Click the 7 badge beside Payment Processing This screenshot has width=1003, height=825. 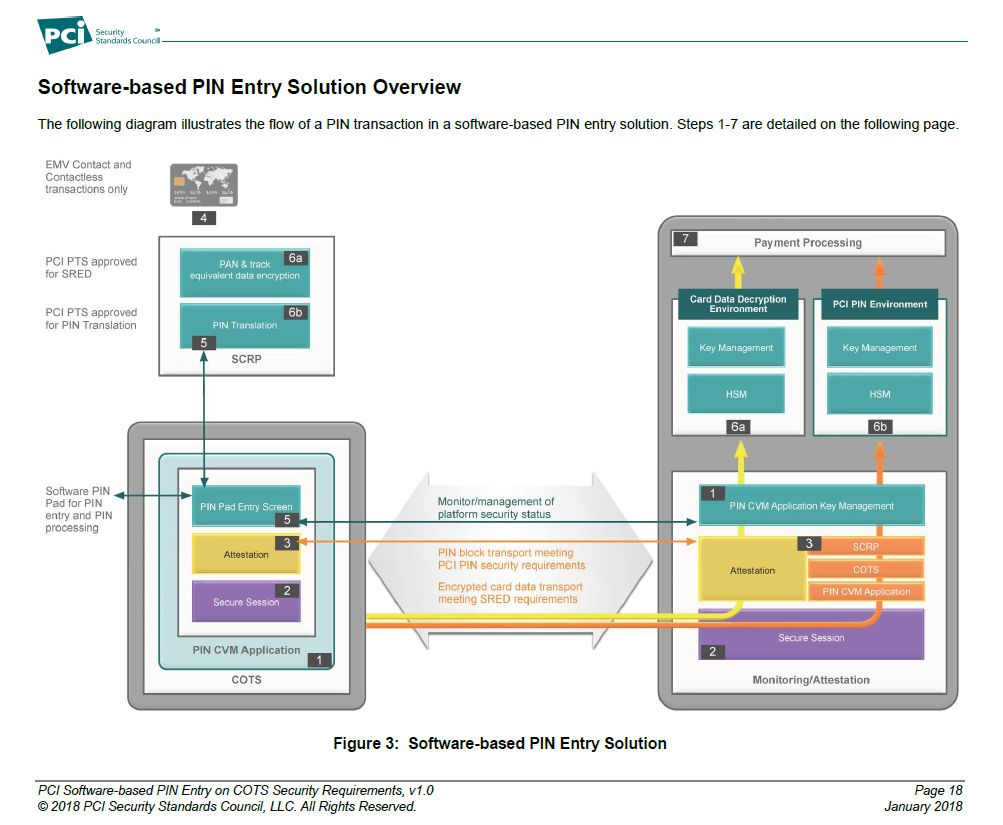[685, 240]
